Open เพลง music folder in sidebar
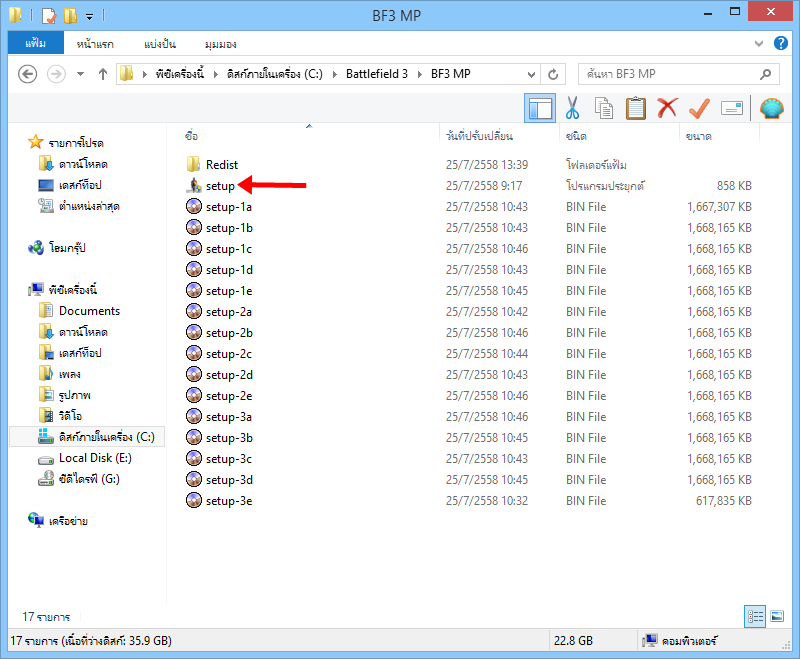 (x=70, y=374)
